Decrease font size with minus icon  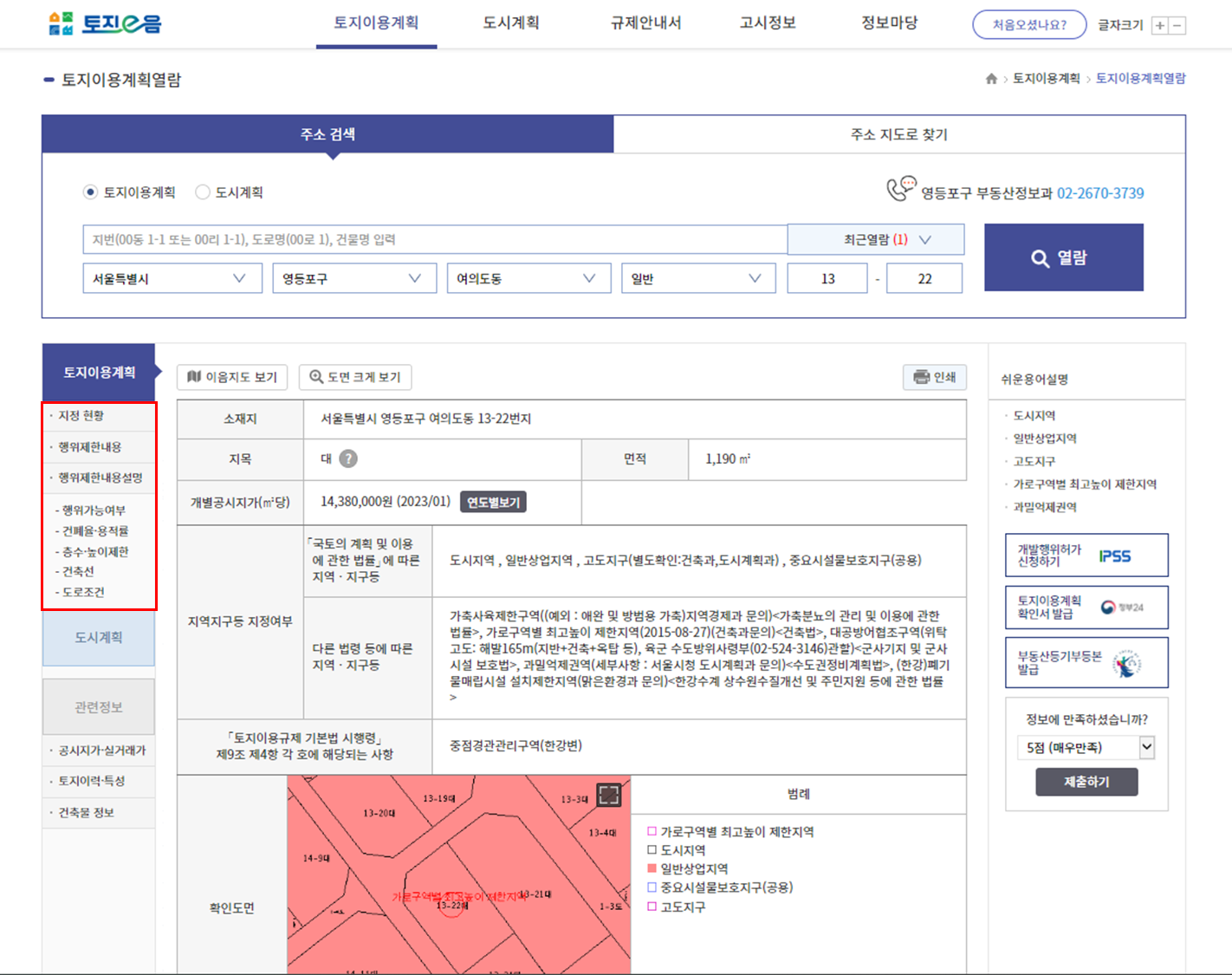(x=1177, y=25)
